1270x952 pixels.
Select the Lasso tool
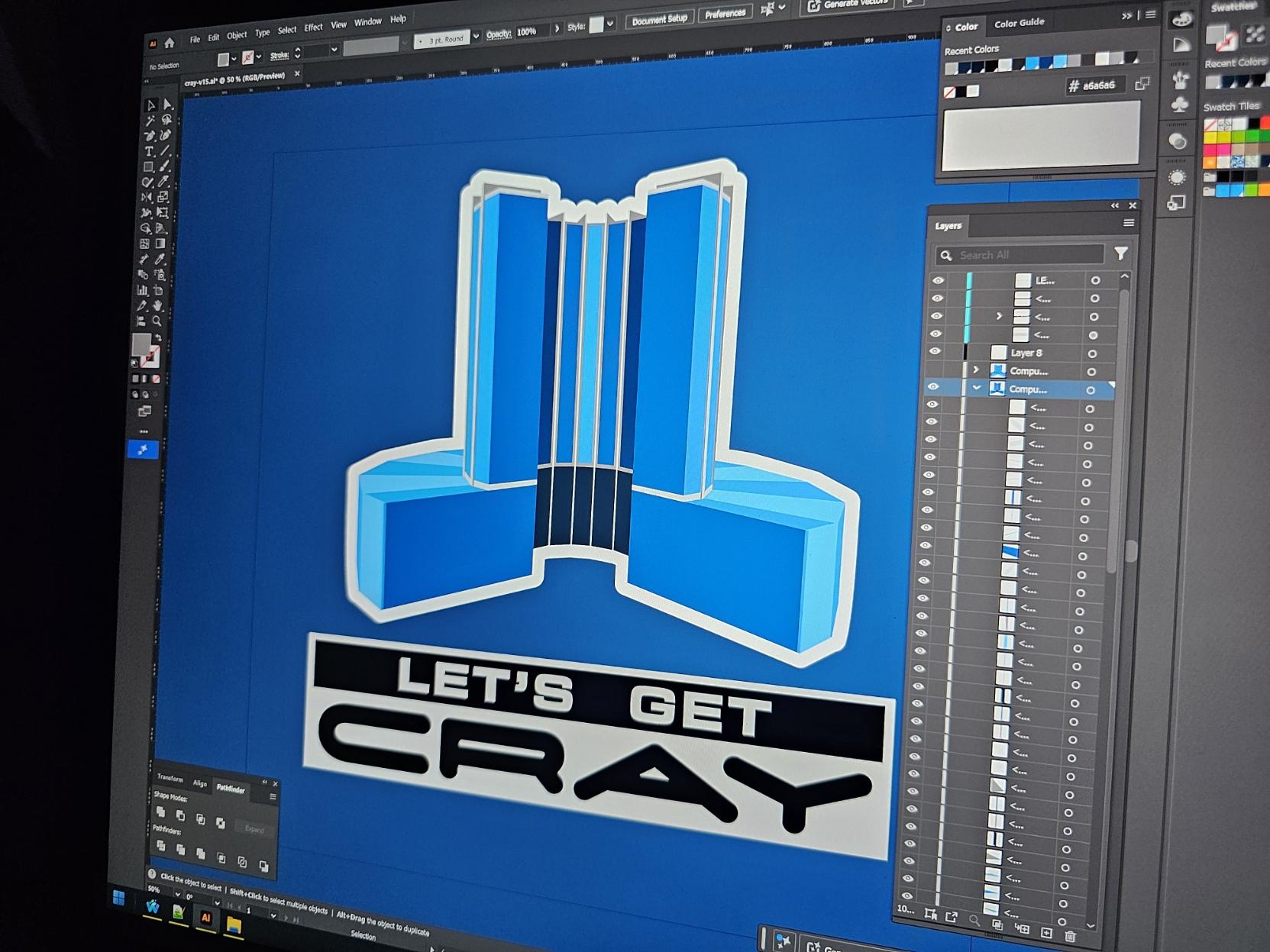(166, 120)
